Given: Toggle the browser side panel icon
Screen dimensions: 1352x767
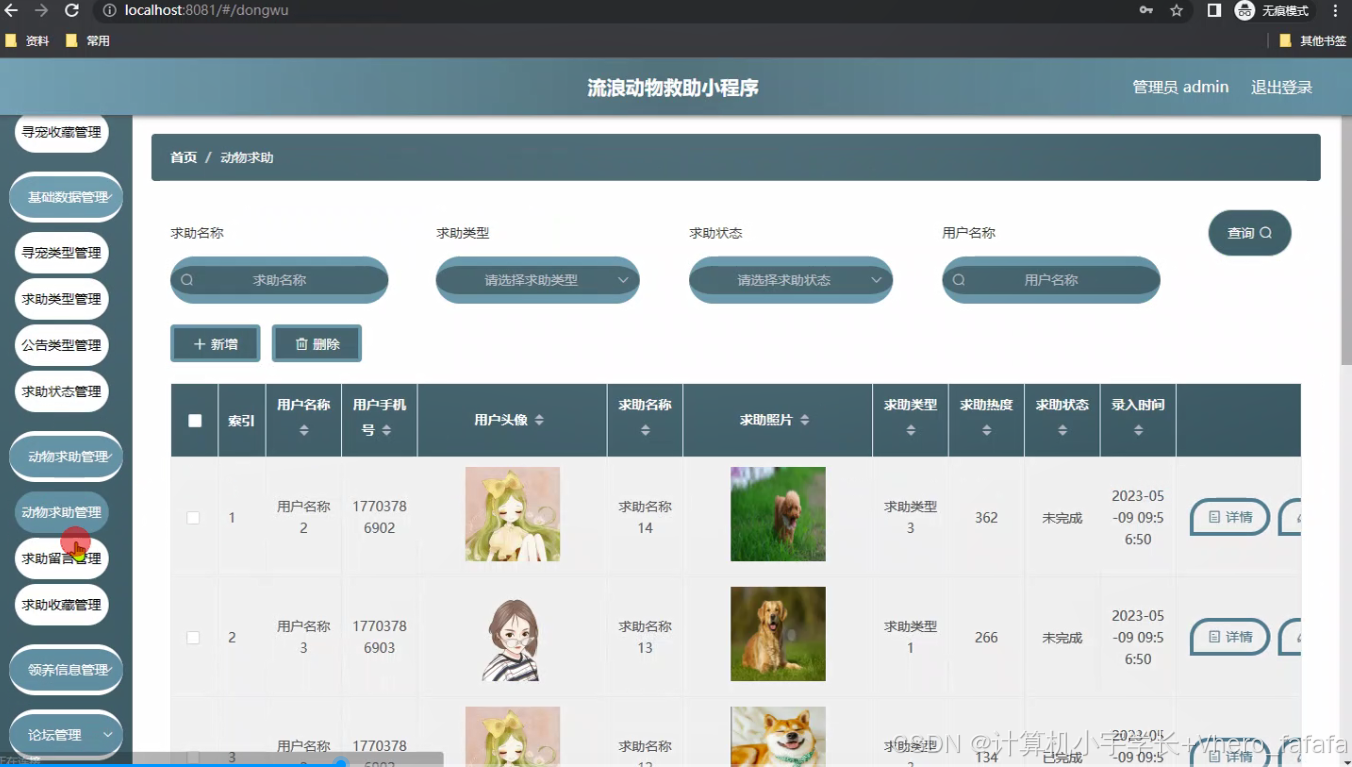Looking at the screenshot, I should coord(1214,11).
